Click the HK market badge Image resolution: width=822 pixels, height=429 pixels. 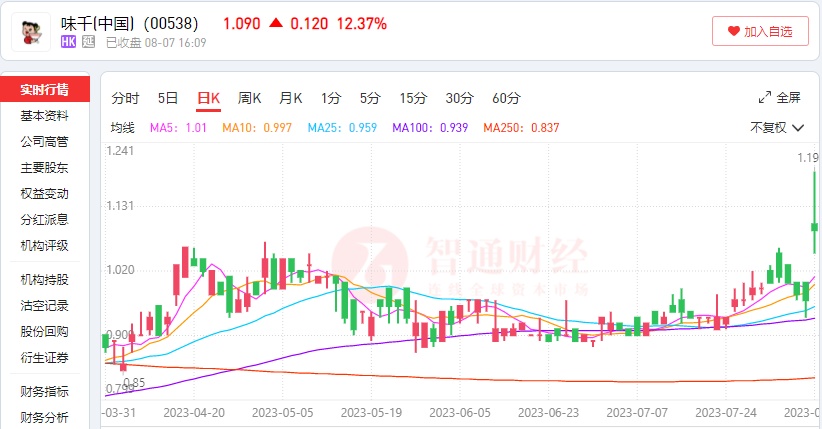[x=68, y=42]
